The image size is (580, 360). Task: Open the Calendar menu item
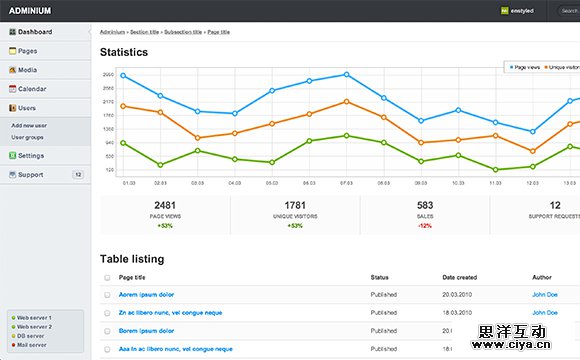click(x=45, y=89)
